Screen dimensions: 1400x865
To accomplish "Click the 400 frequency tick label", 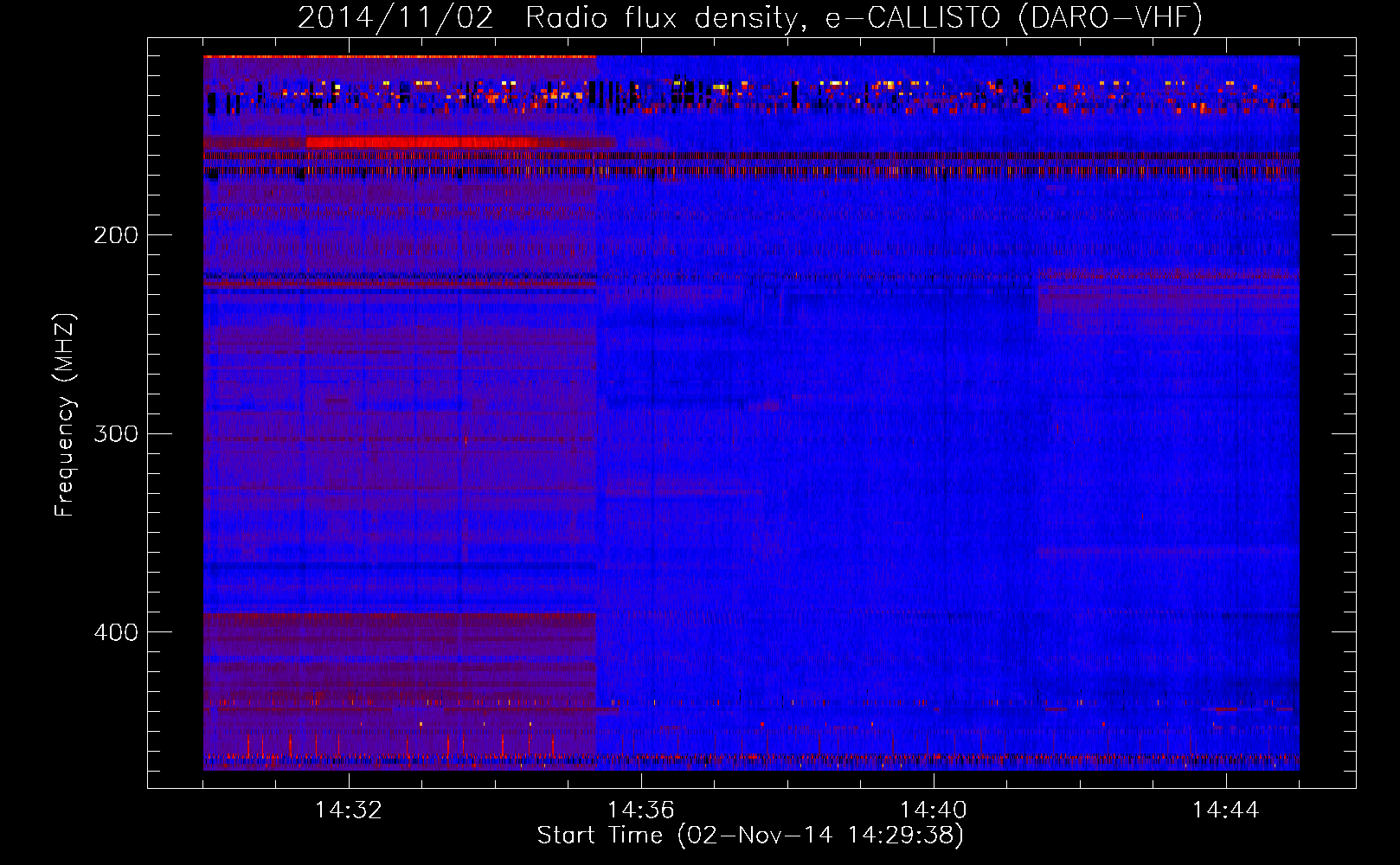I will click(x=116, y=632).
